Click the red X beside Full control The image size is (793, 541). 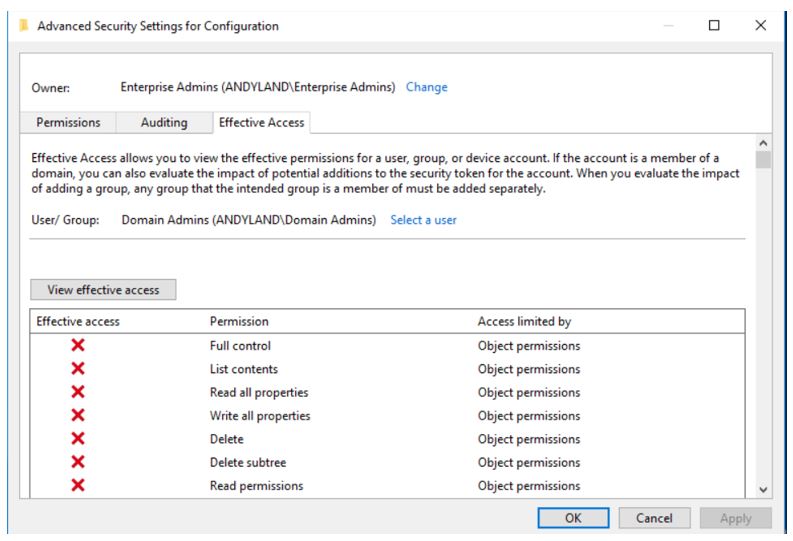[x=78, y=345]
